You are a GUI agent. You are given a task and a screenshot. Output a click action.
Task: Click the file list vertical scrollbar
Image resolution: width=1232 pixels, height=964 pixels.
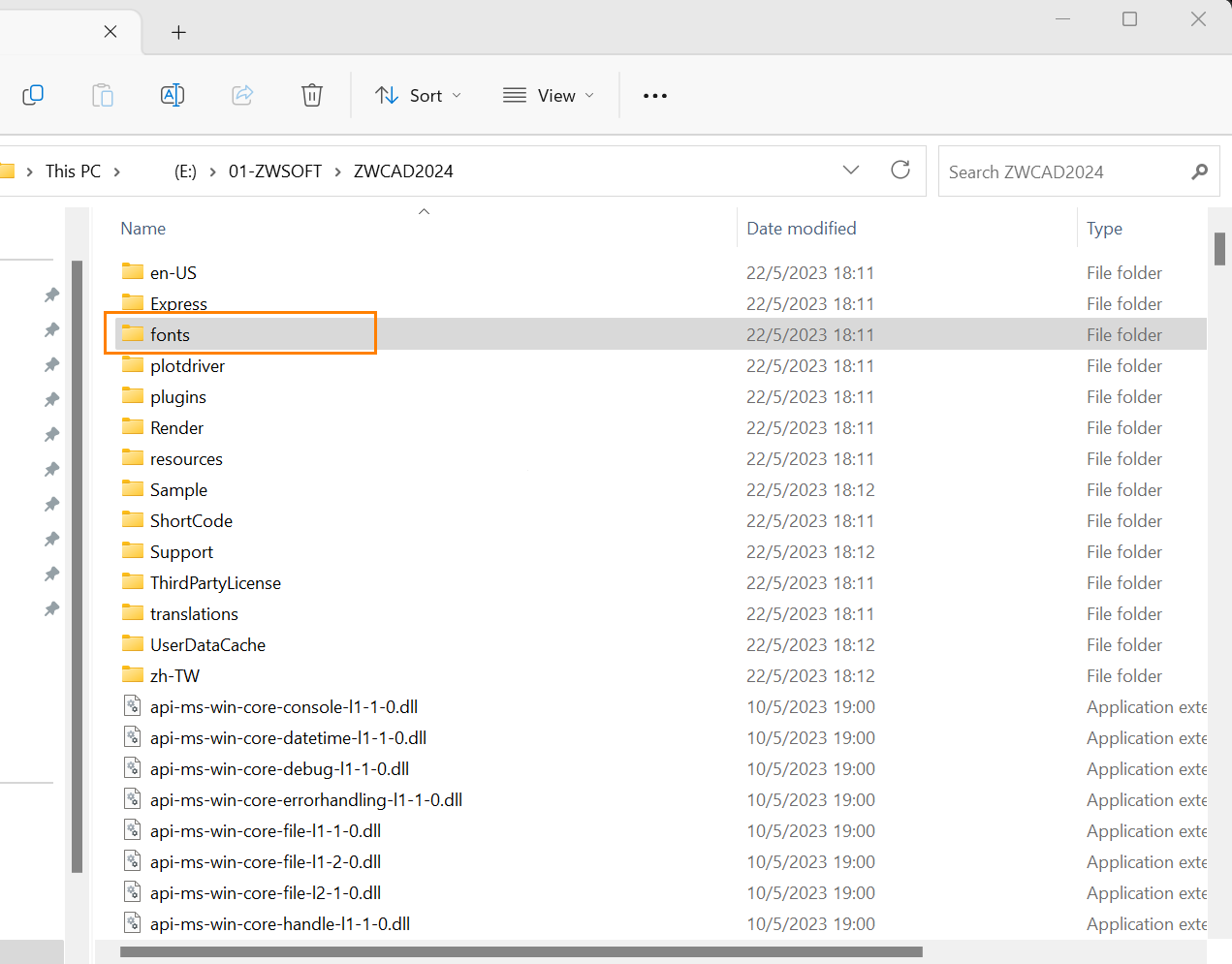coord(1219,248)
